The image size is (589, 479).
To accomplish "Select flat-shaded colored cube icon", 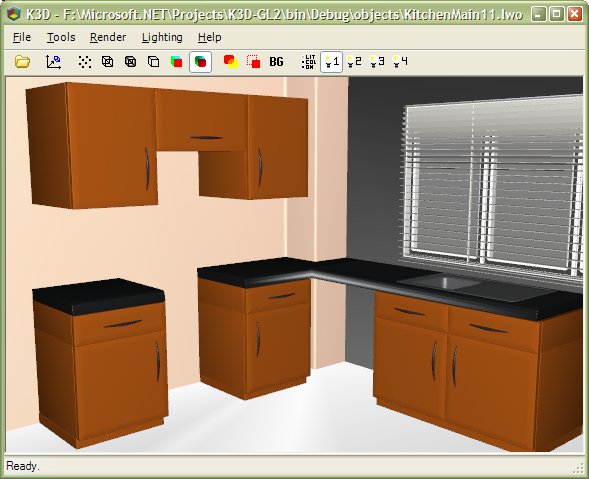I will (x=177, y=62).
